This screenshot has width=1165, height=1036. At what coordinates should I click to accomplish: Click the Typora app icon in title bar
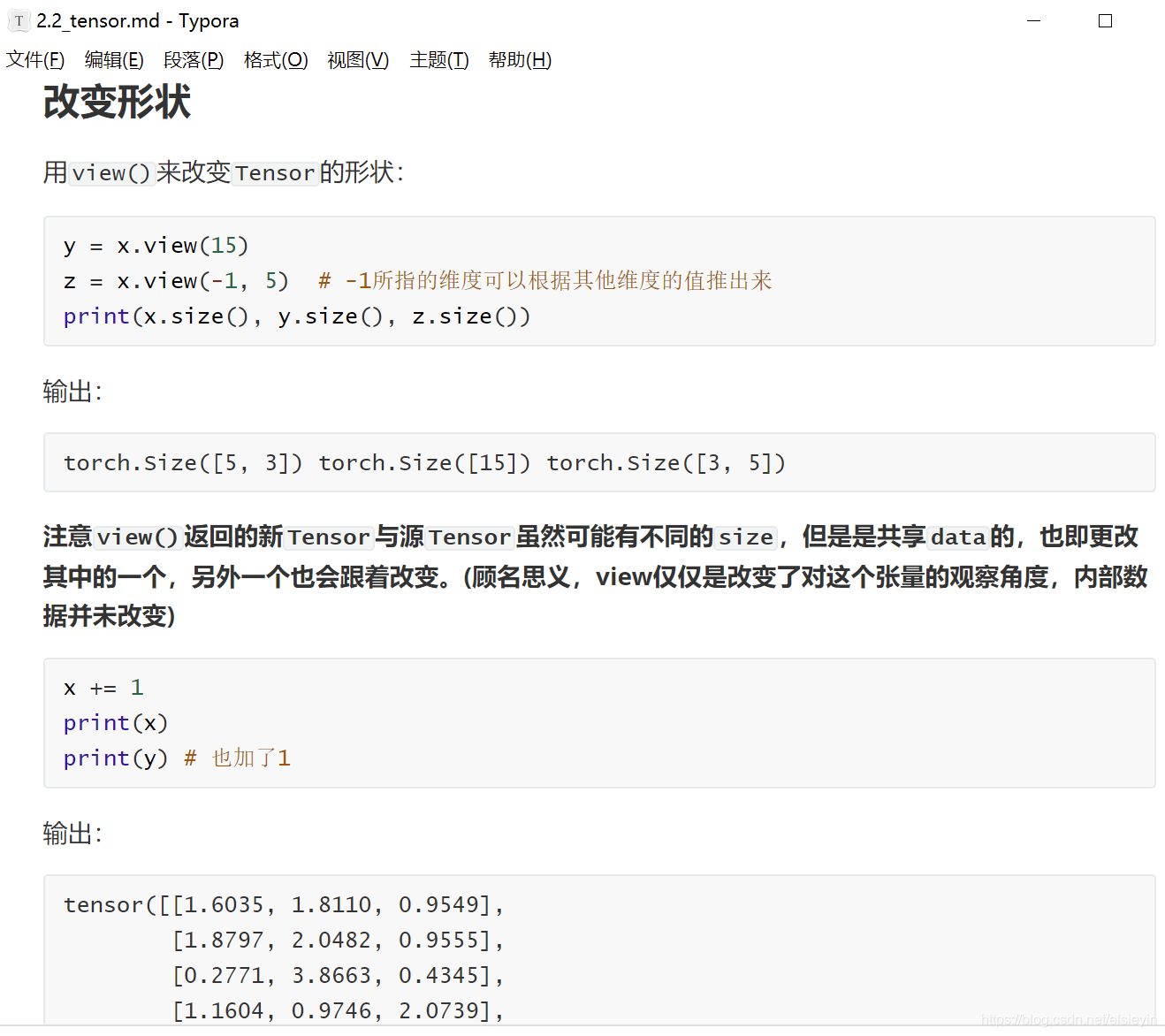coord(19,21)
